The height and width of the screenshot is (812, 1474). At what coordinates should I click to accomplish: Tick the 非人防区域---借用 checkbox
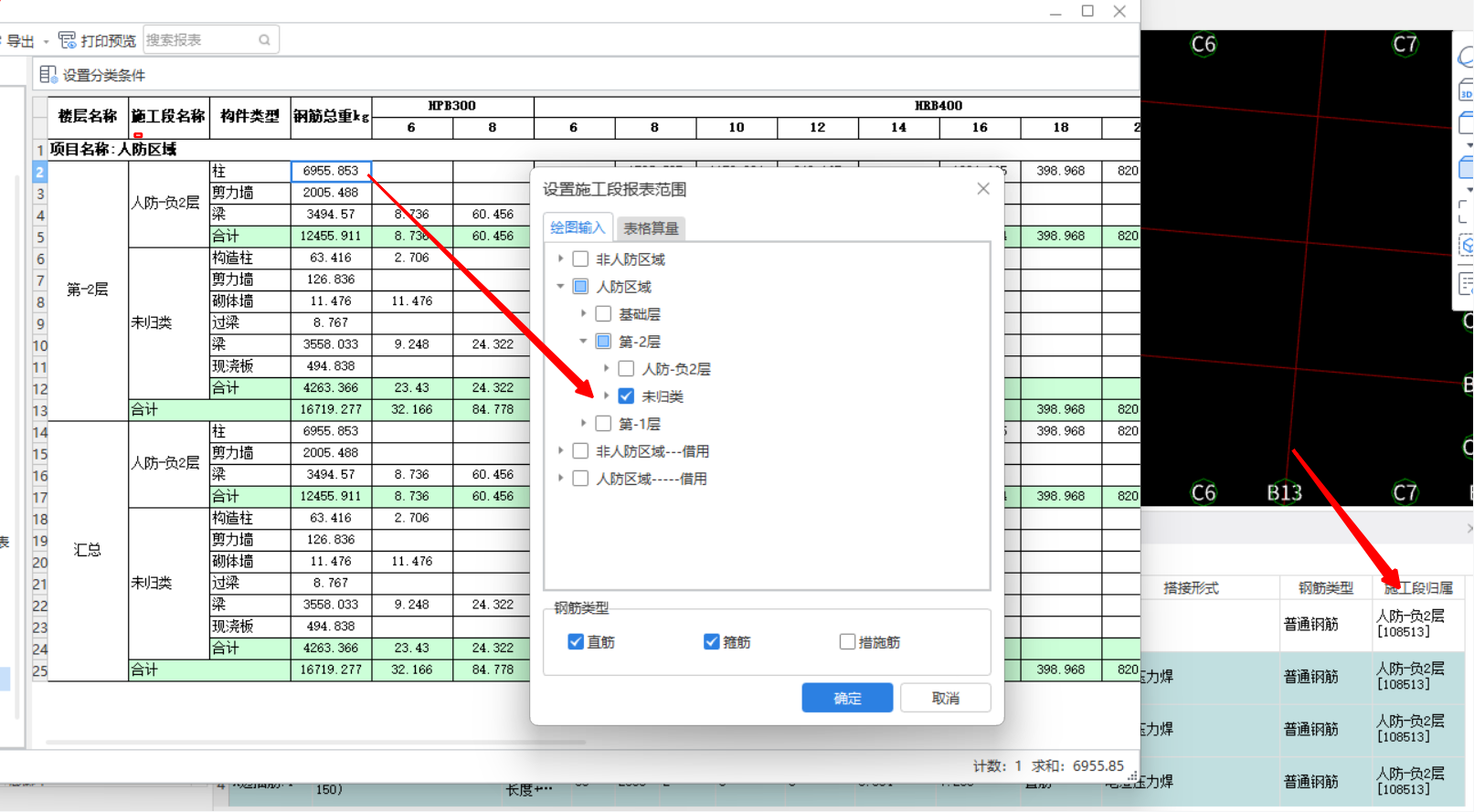(580, 451)
